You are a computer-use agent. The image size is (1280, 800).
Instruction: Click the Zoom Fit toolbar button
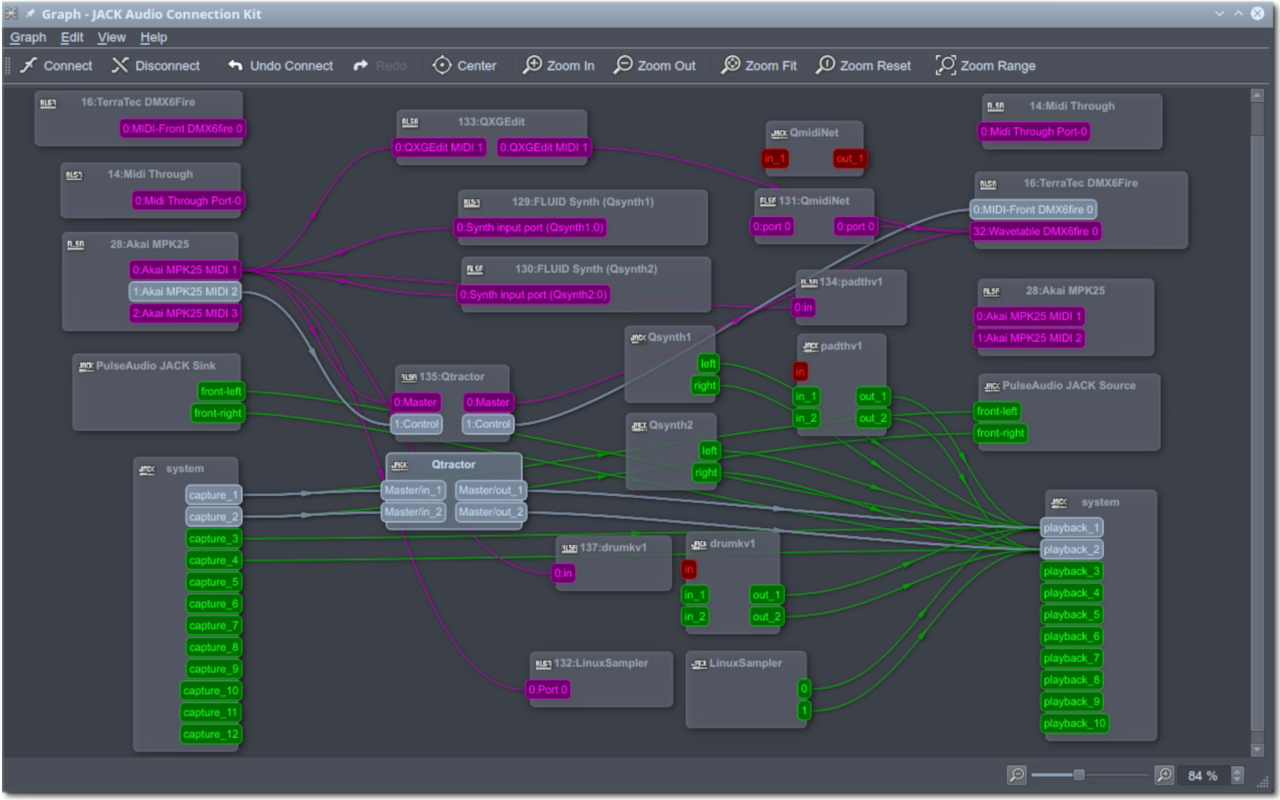[759, 66]
